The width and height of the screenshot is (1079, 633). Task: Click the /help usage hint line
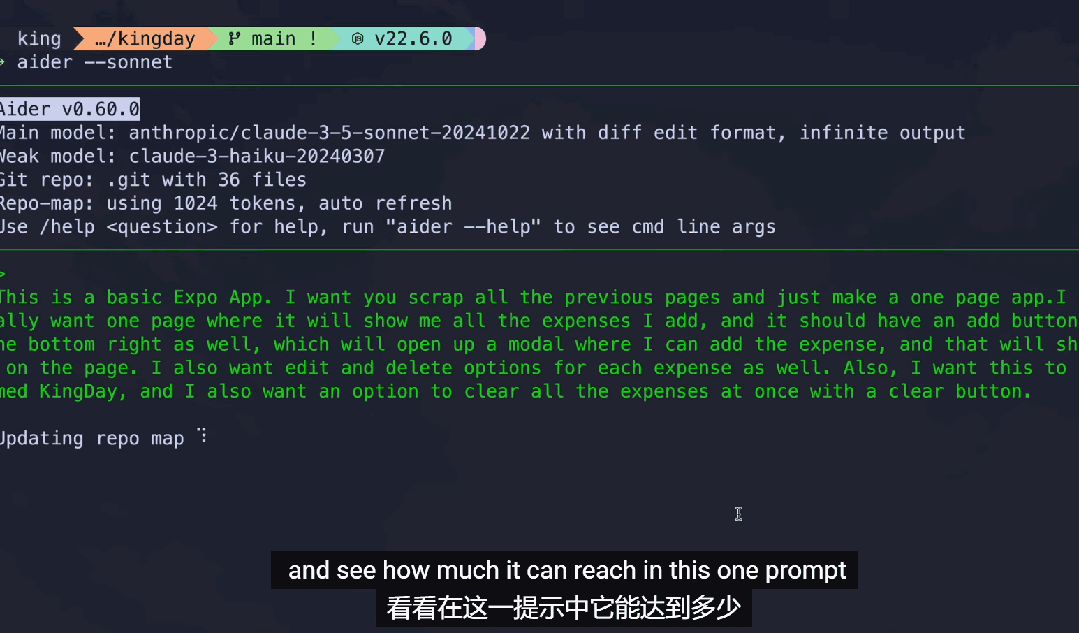386,227
